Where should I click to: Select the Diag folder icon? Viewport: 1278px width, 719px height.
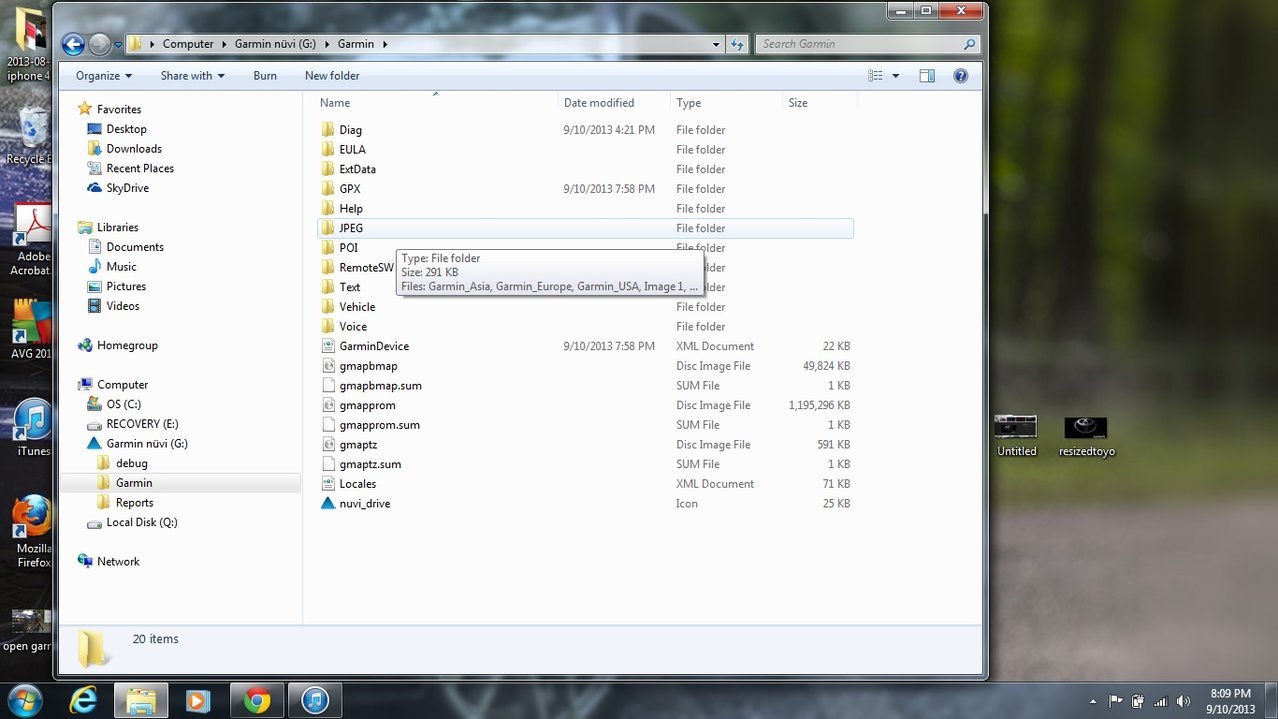click(x=328, y=130)
